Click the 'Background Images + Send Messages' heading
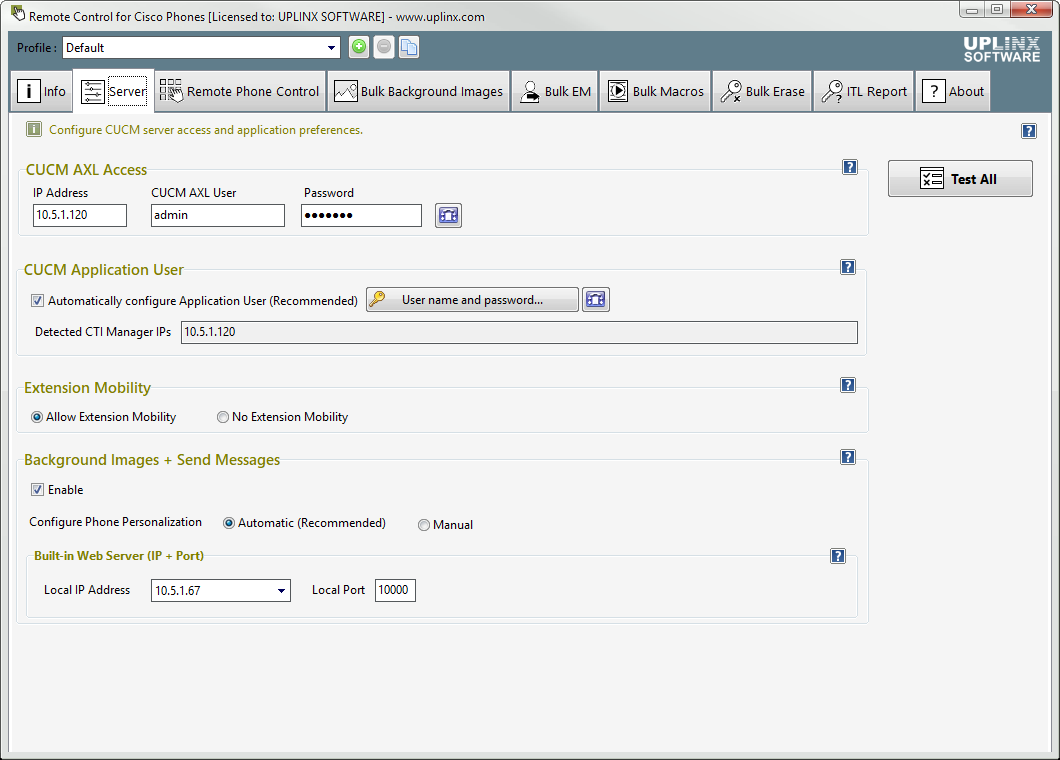1060x760 pixels. pyautogui.click(x=152, y=460)
